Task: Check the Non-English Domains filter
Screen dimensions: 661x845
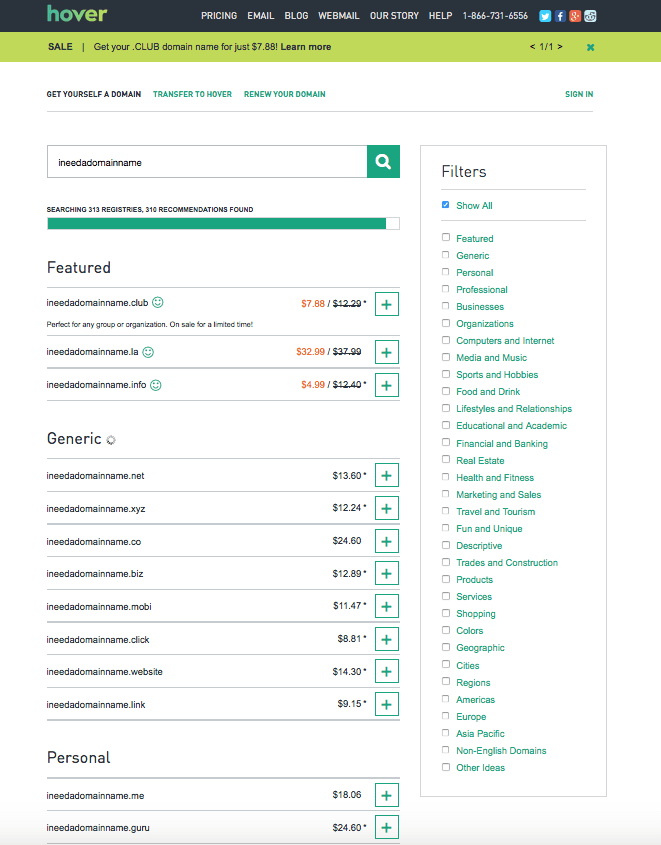Action: point(446,750)
